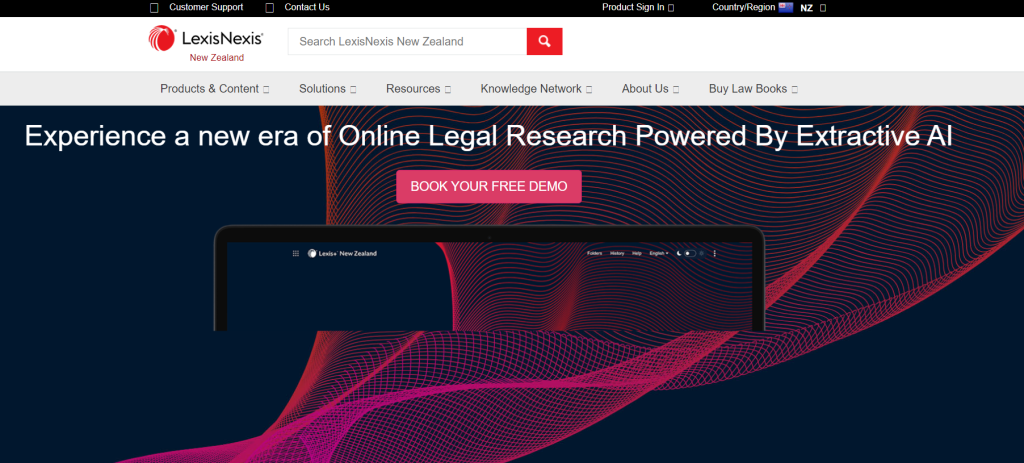1024x463 pixels.
Task: Expand the Buy Law Books menu
Action: point(754,89)
